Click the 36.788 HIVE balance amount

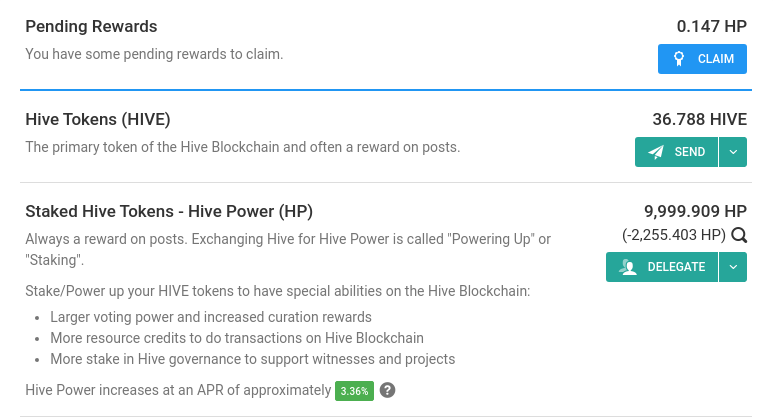[700, 119]
